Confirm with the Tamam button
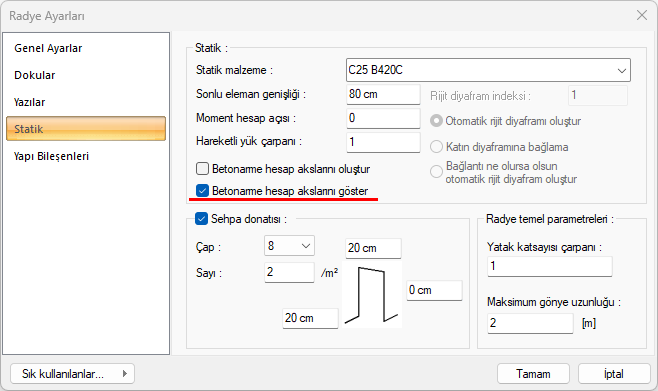 point(533,373)
